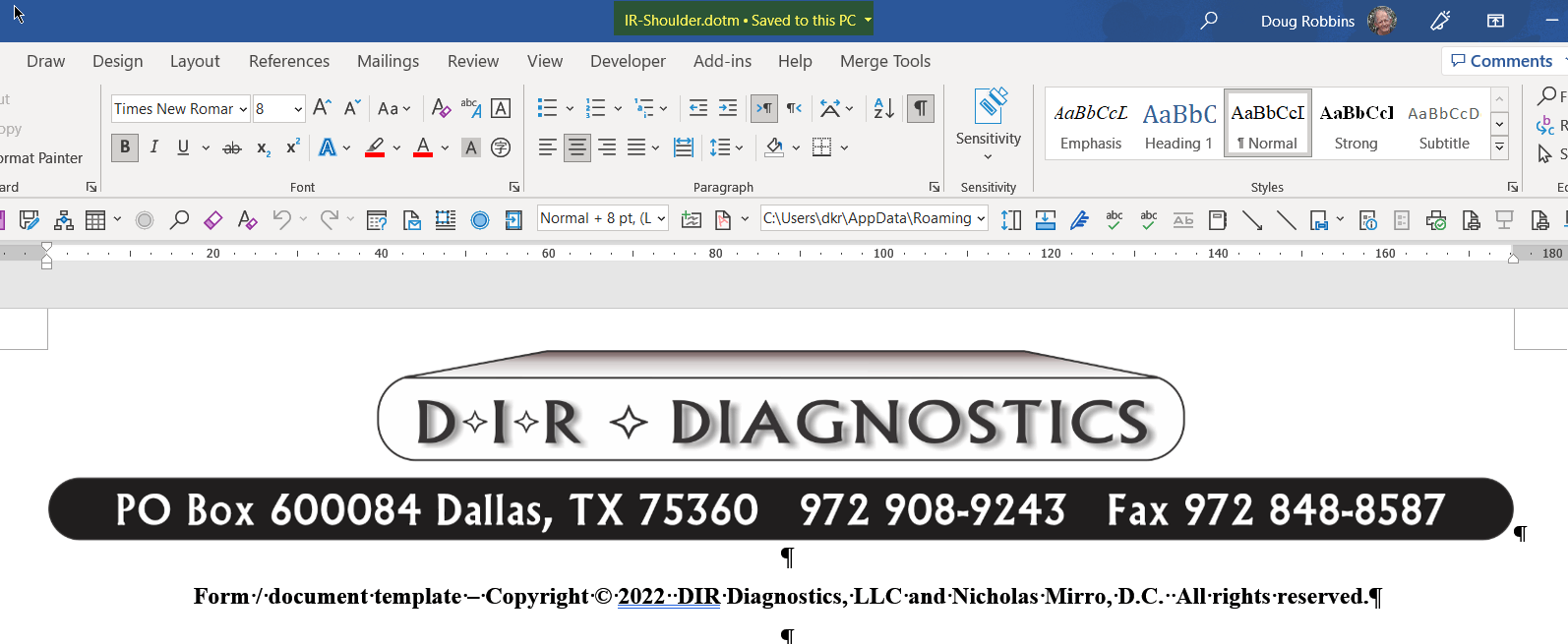Toggle Bold formatting
Screen dimensions: 1568x644
point(125,147)
